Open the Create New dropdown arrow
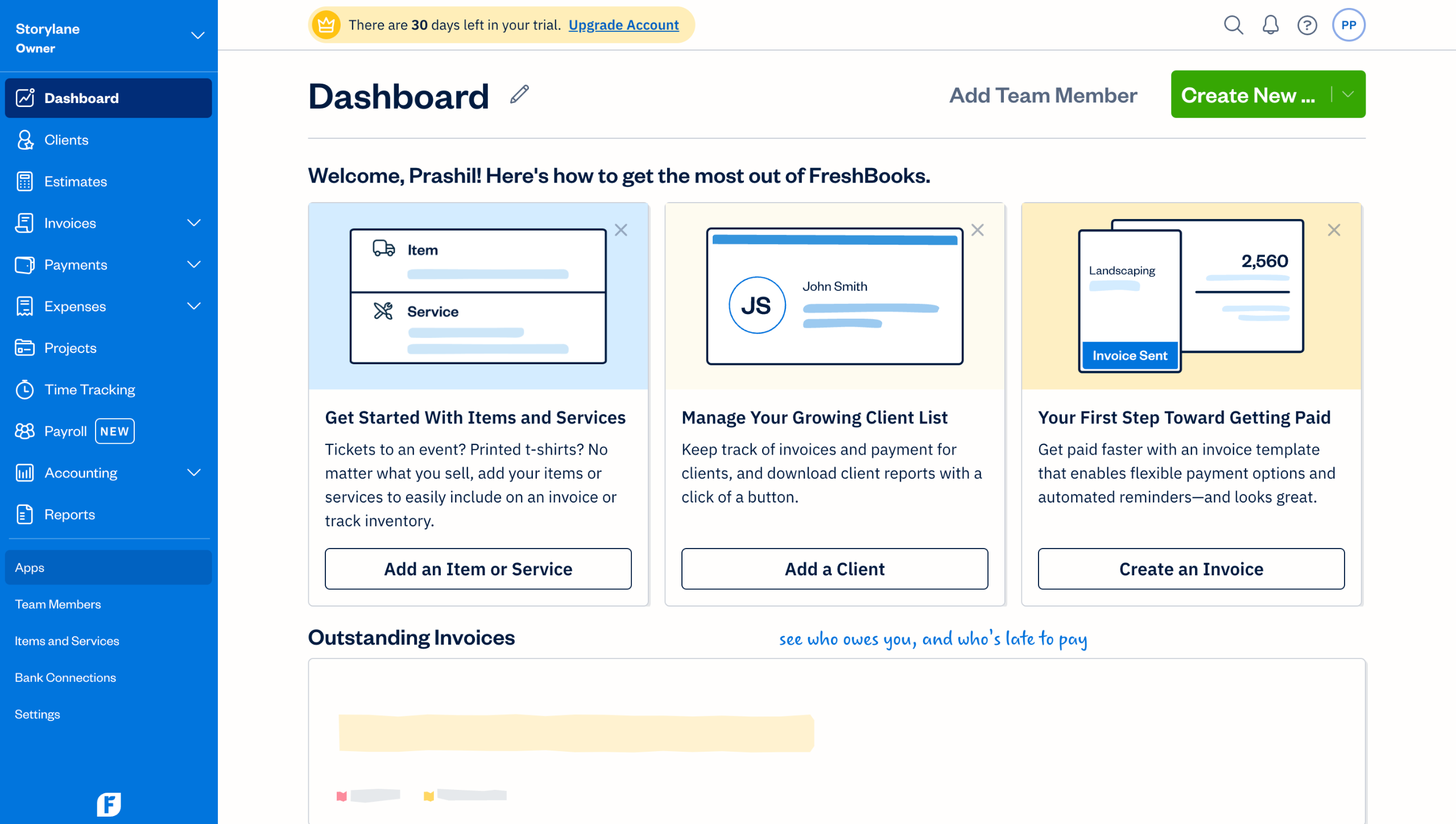The width and height of the screenshot is (1456, 824). click(1347, 94)
